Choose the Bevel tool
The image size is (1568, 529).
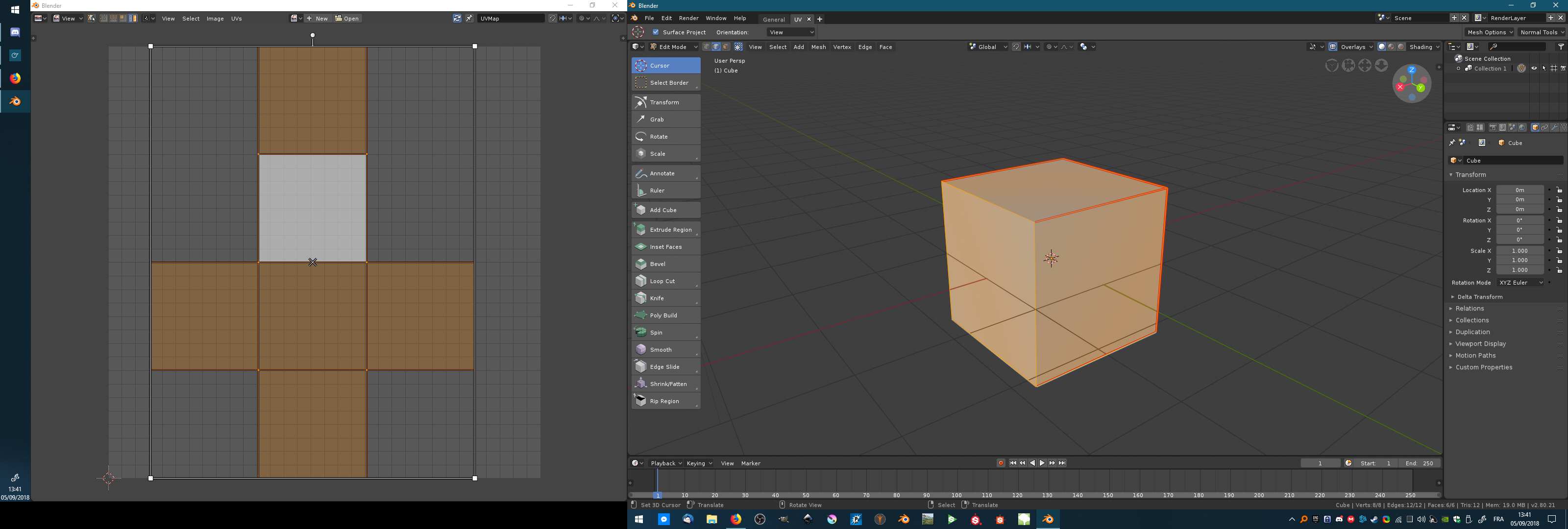(x=666, y=264)
